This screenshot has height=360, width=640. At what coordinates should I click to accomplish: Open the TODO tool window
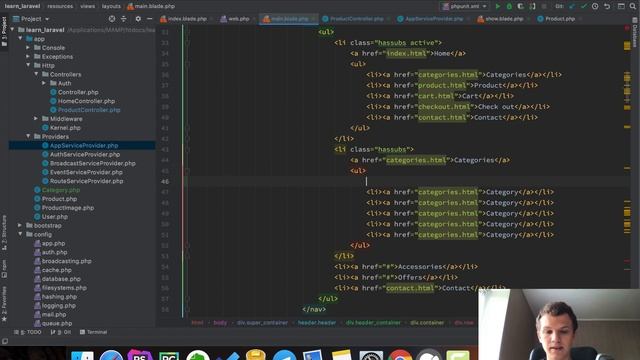[x=28, y=332]
